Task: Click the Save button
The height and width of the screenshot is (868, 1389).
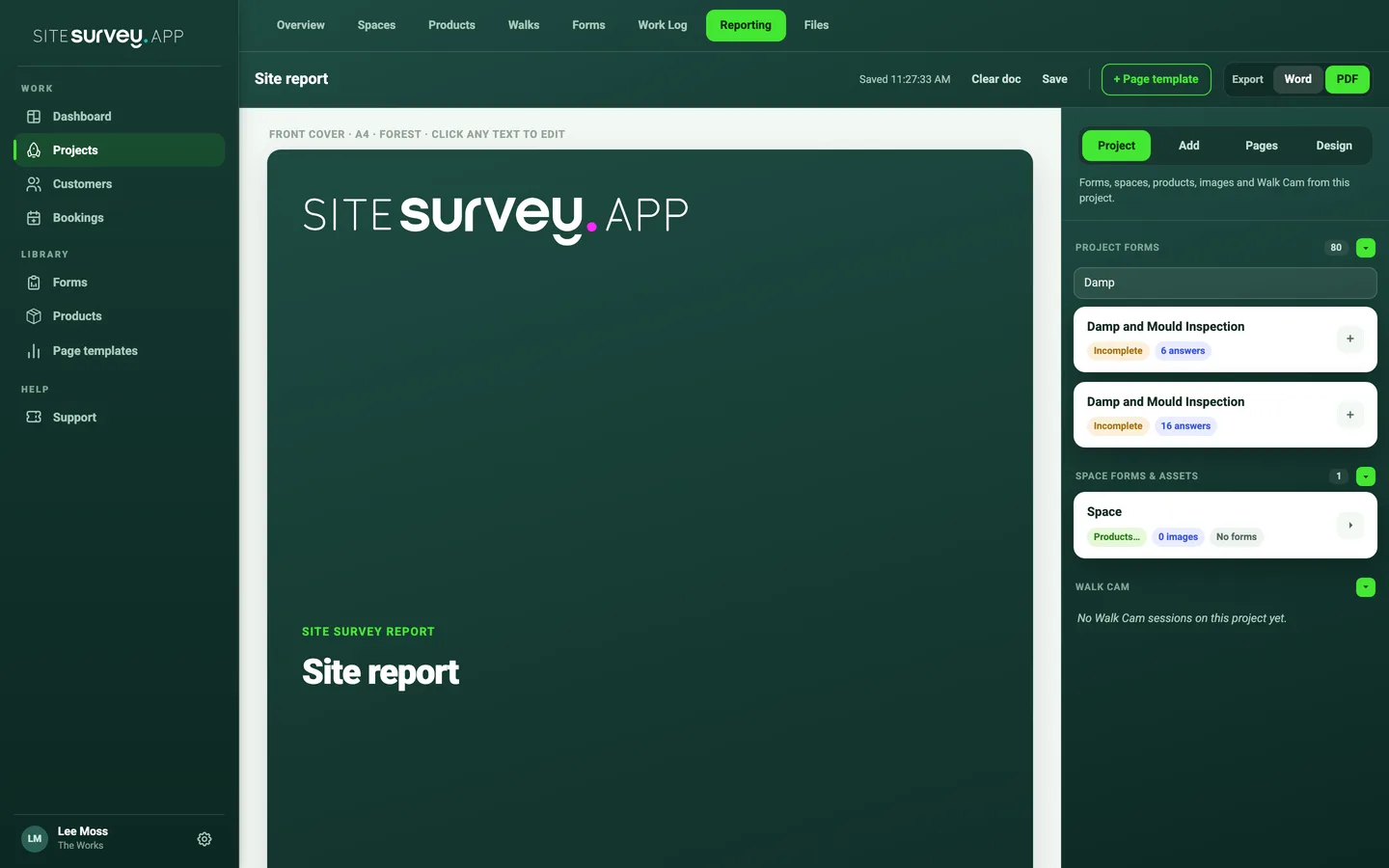Action: point(1055,79)
